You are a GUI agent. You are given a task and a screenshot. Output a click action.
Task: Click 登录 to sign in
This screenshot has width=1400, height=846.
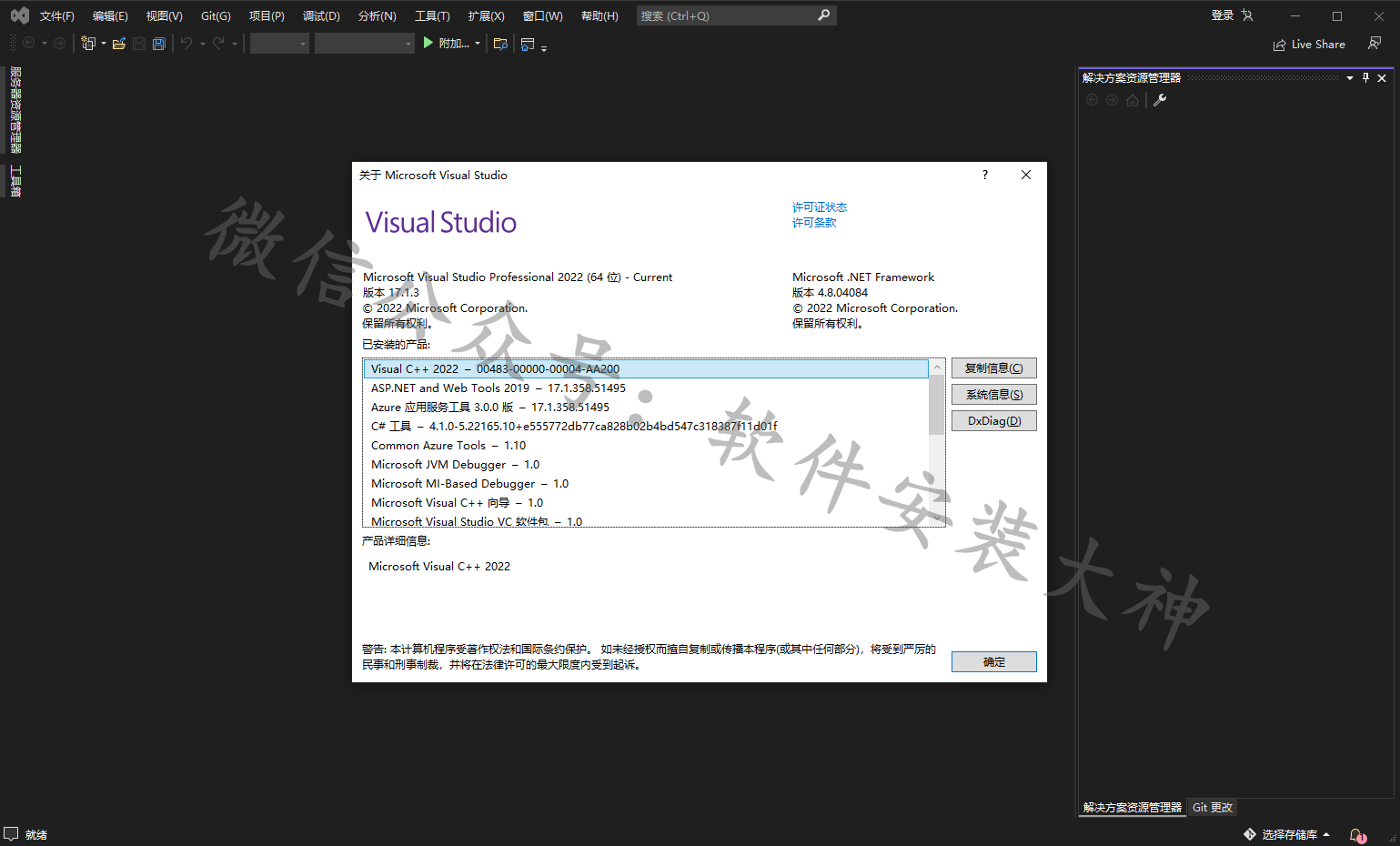1222,15
